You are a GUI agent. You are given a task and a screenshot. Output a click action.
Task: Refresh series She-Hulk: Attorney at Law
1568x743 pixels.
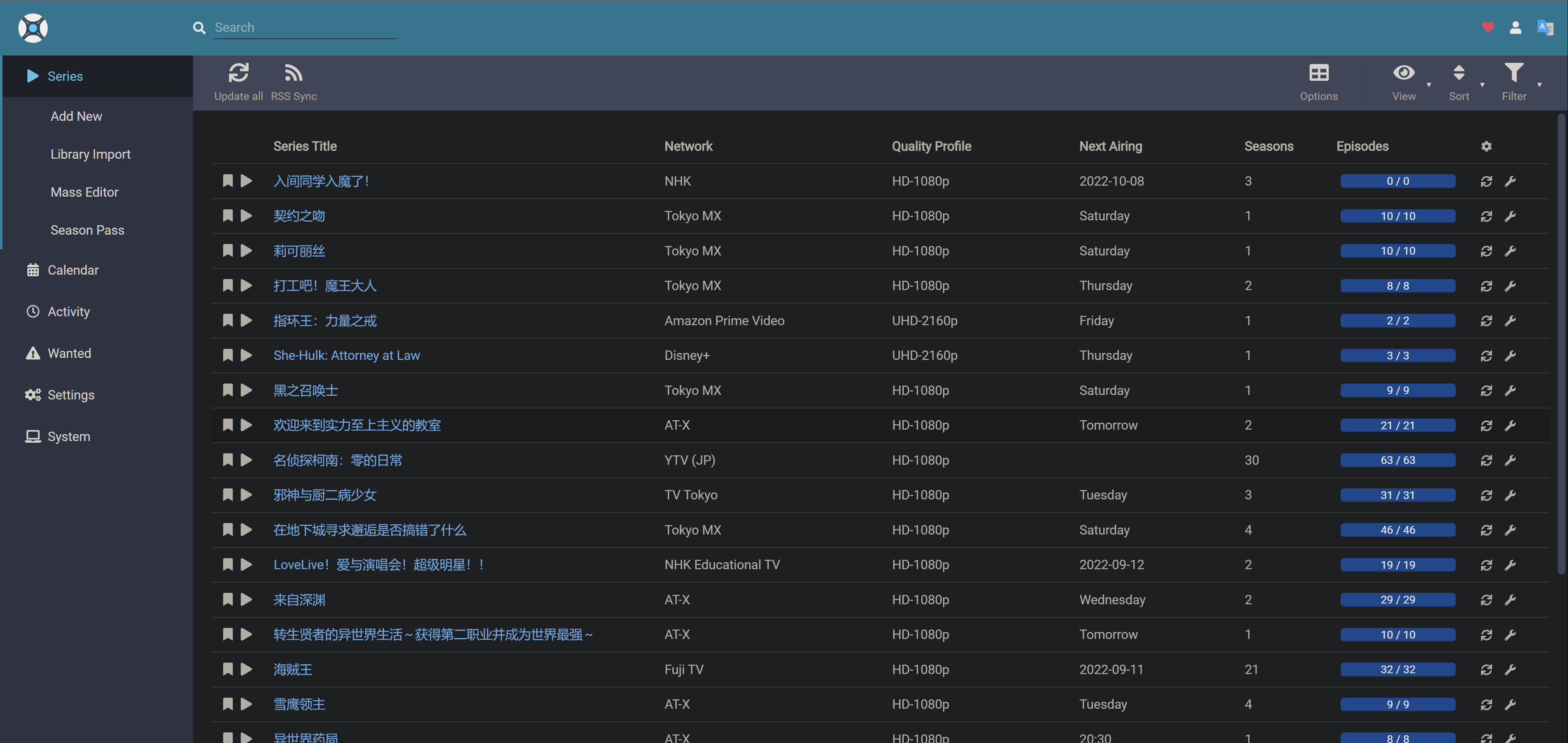coord(1486,355)
